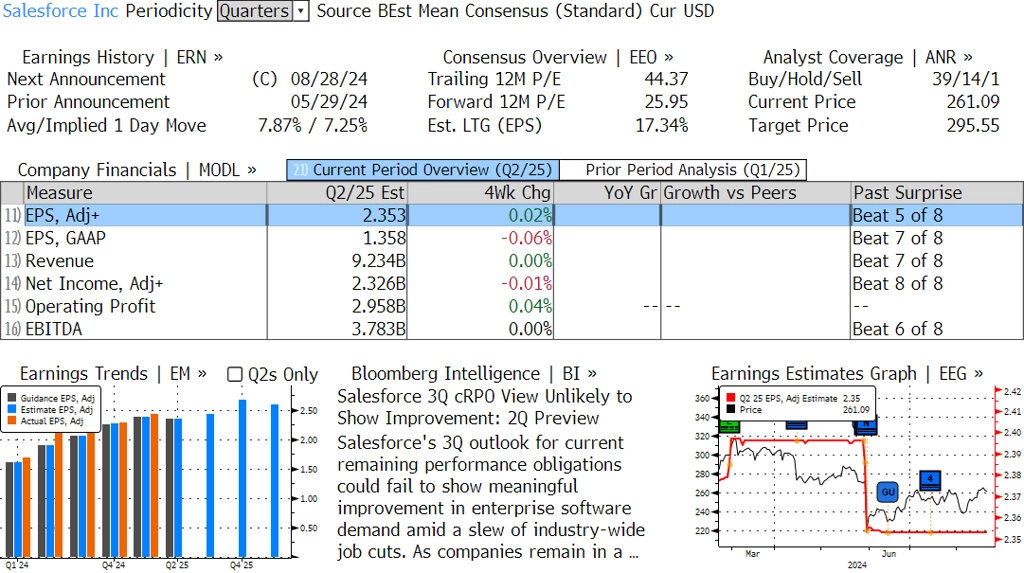
Task: Click the YoY Gr column header
Action: tap(607, 193)
